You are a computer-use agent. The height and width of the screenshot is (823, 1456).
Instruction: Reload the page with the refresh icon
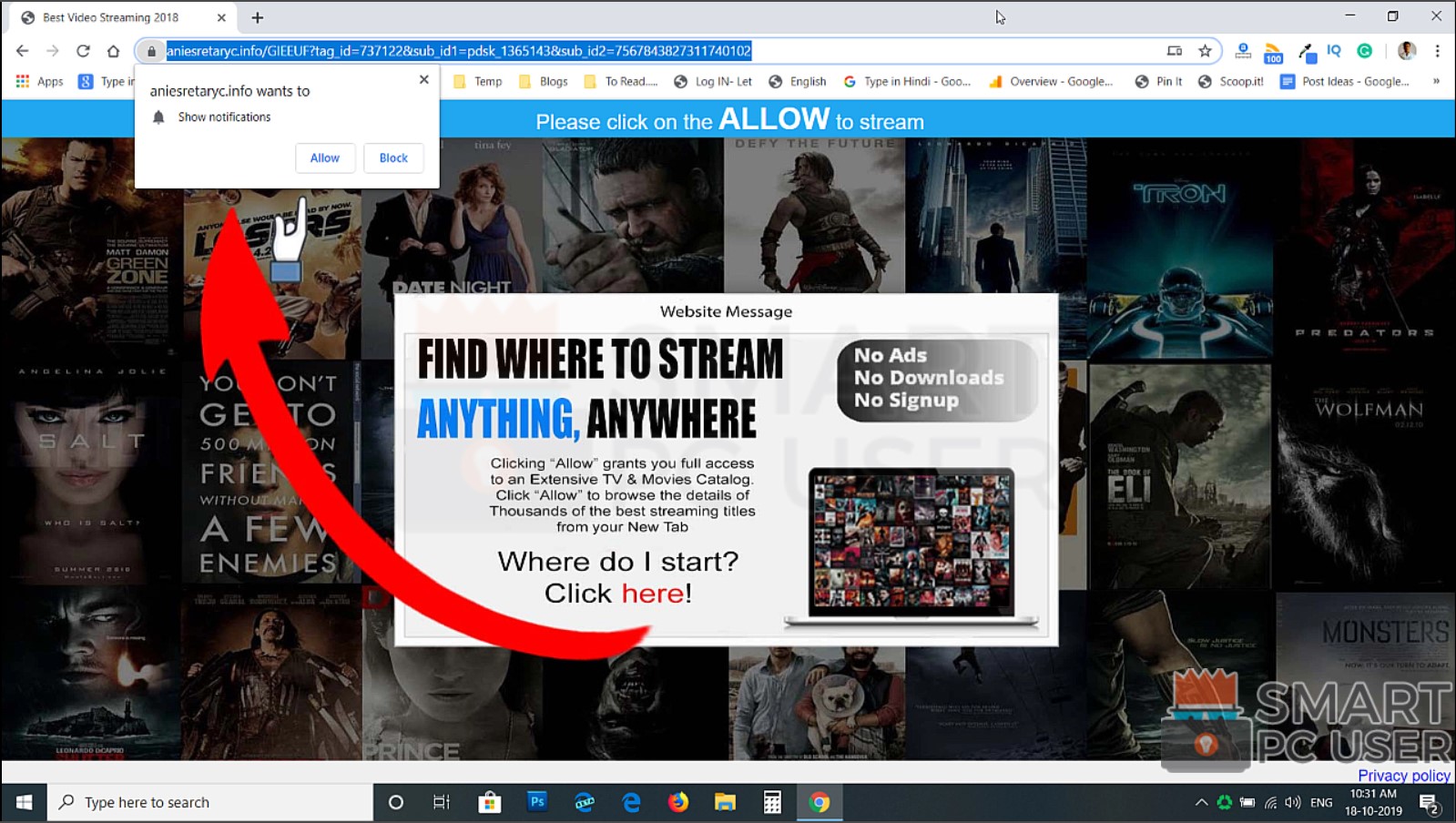coord(83,51)
